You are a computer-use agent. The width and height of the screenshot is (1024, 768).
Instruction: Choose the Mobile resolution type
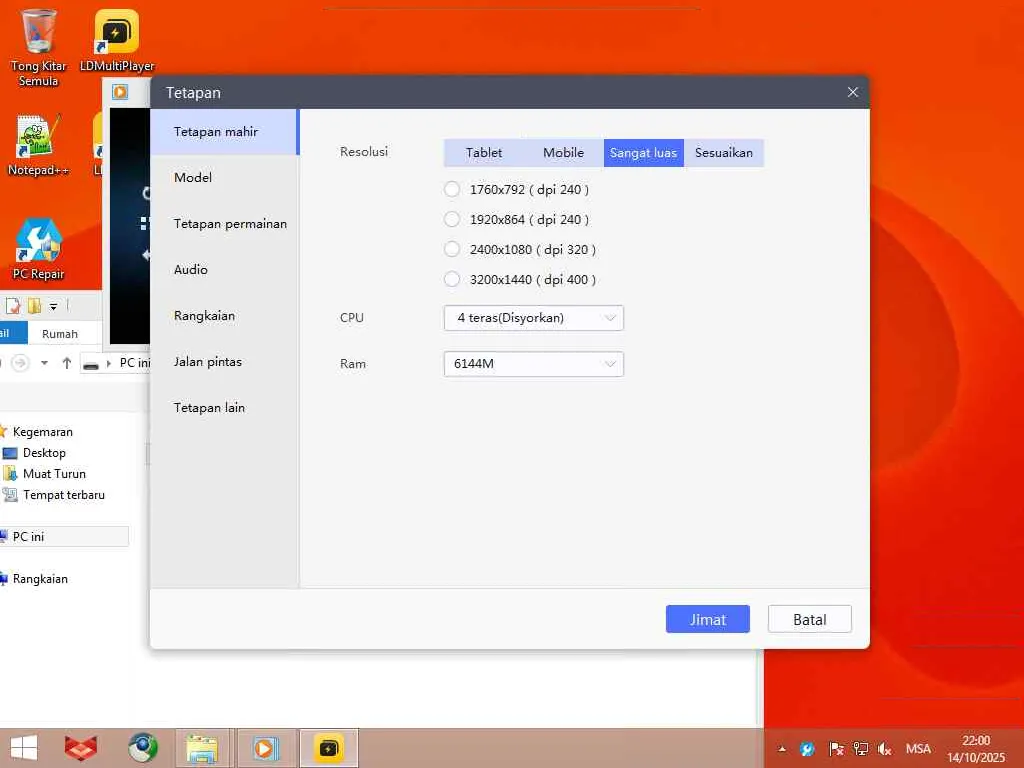[x=564, y=153]
